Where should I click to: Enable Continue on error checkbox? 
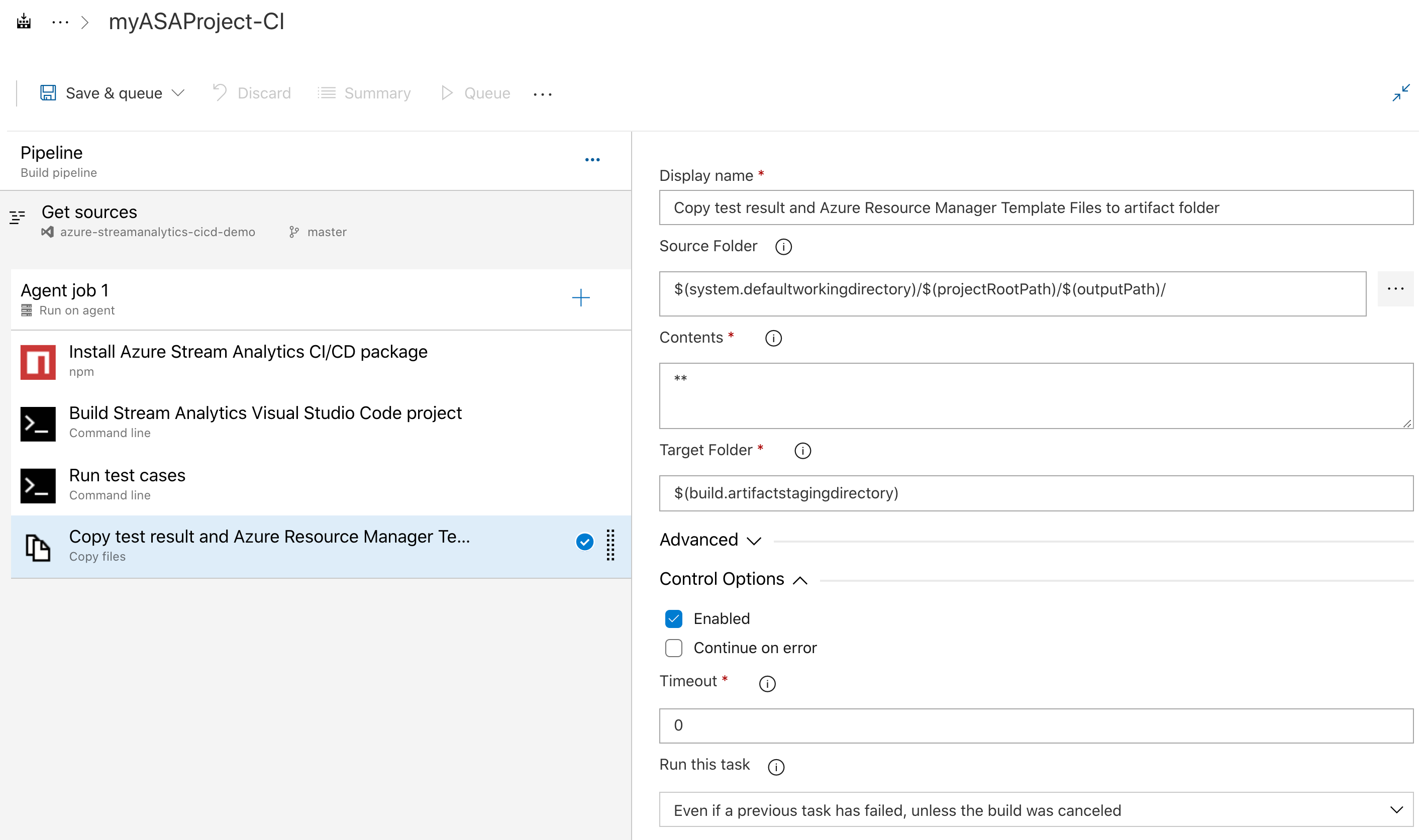coord(674,647)
